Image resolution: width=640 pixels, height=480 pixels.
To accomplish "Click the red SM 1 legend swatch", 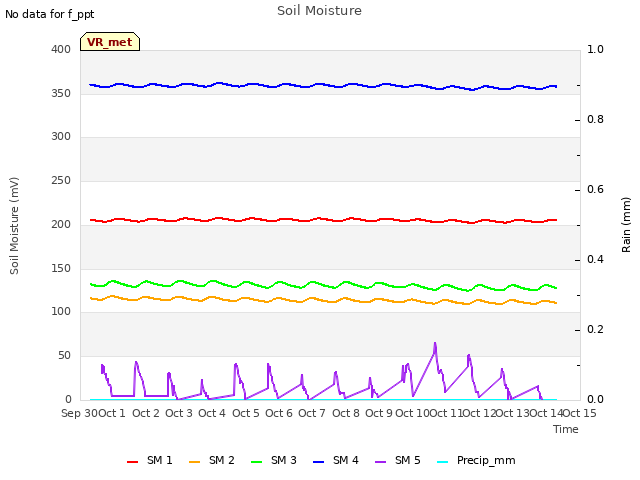I will [133, 462].
